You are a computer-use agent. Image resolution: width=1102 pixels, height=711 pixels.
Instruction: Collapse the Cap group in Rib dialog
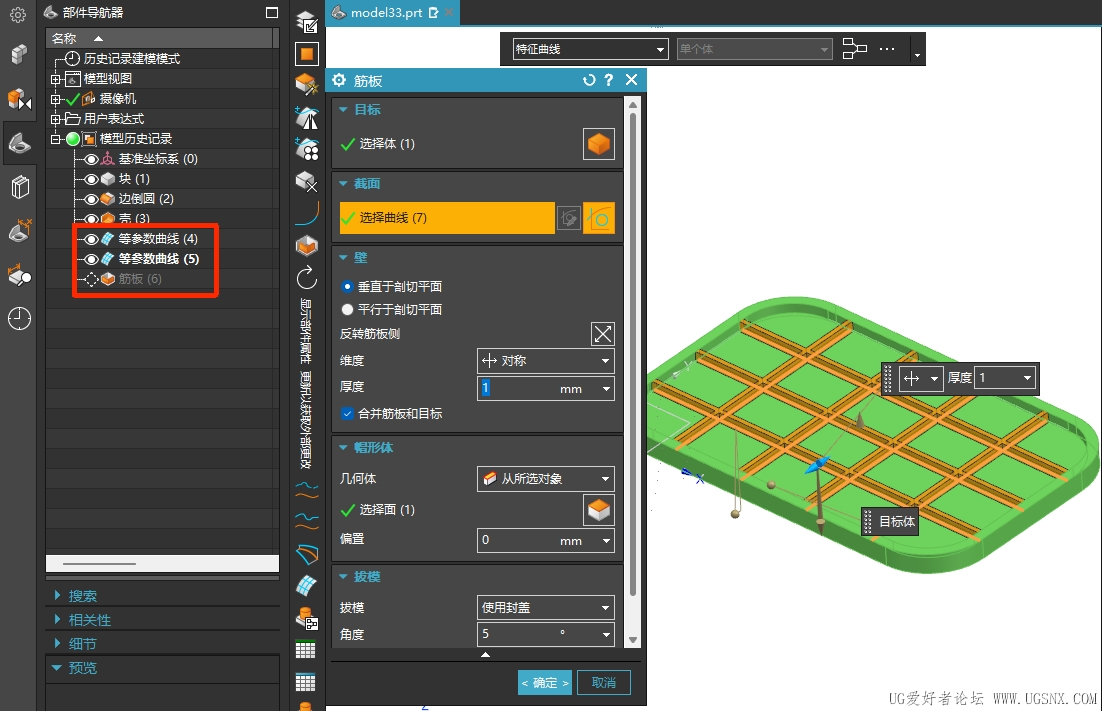(344, 448)
